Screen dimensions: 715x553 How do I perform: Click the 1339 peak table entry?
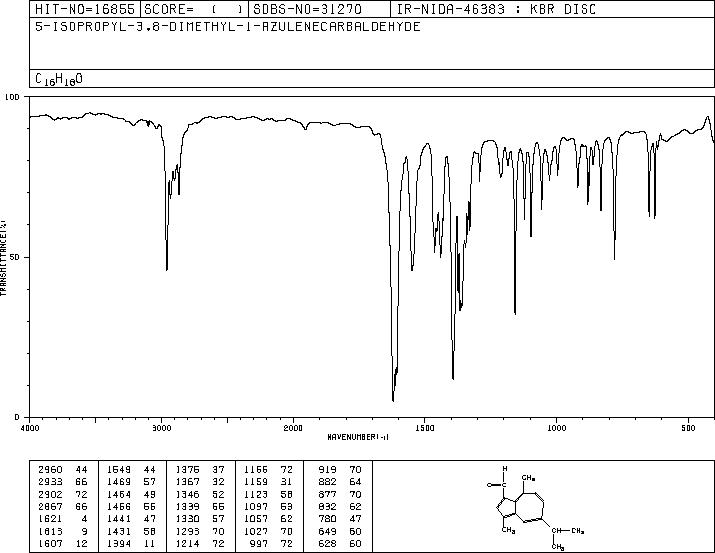click(x=200, y=506)
